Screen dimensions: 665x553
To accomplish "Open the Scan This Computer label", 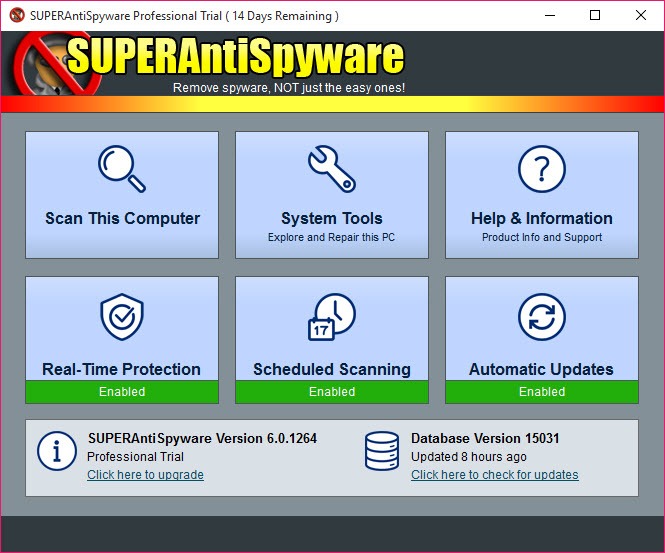I will pos(122,218).
